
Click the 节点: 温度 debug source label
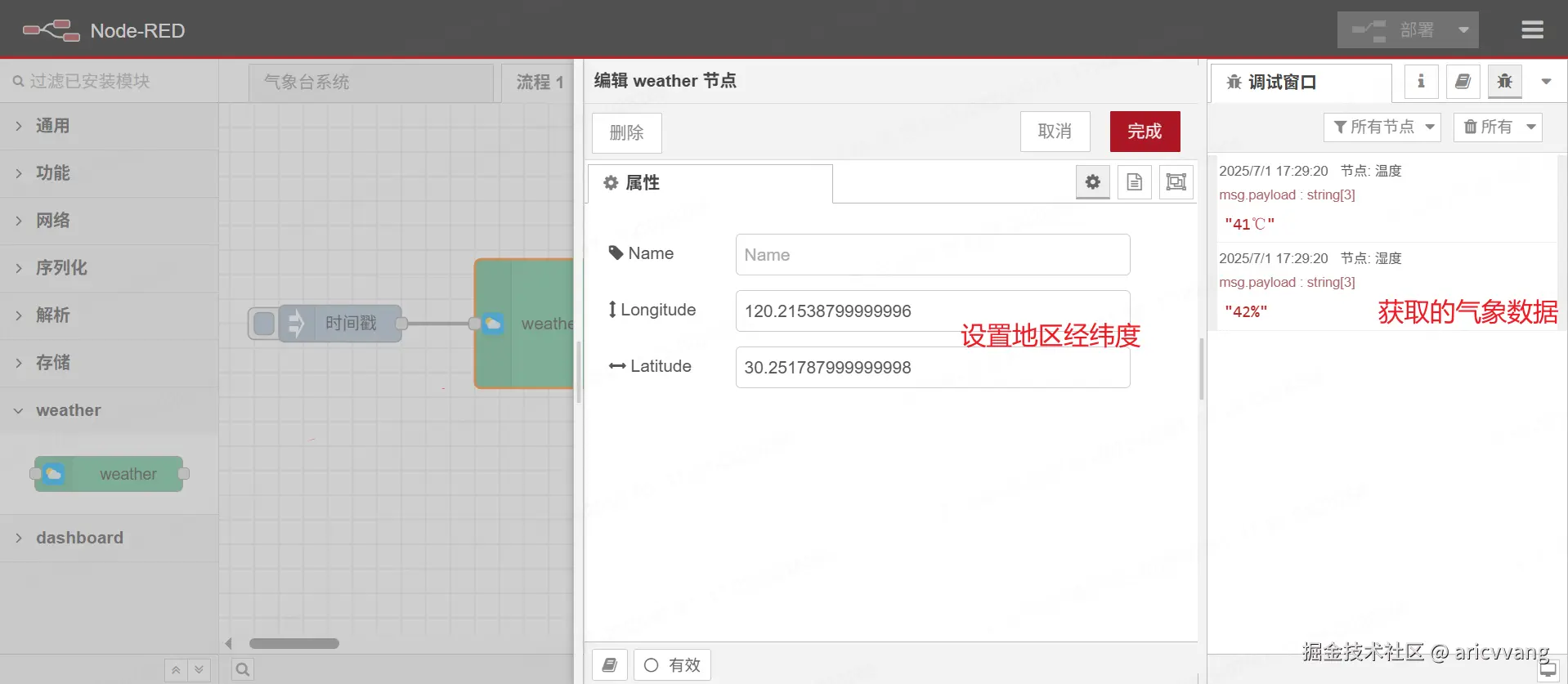coord(1371,171)
